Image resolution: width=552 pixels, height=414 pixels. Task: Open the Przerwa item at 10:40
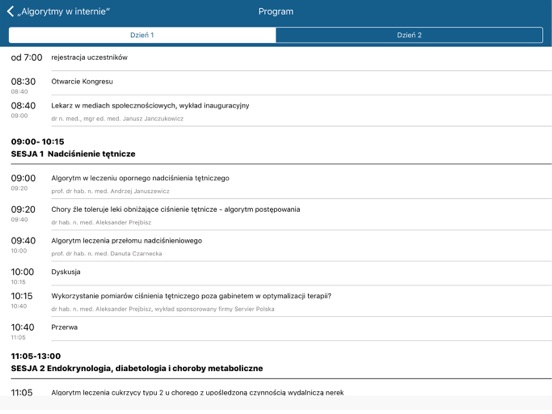(x=64, y=327)
